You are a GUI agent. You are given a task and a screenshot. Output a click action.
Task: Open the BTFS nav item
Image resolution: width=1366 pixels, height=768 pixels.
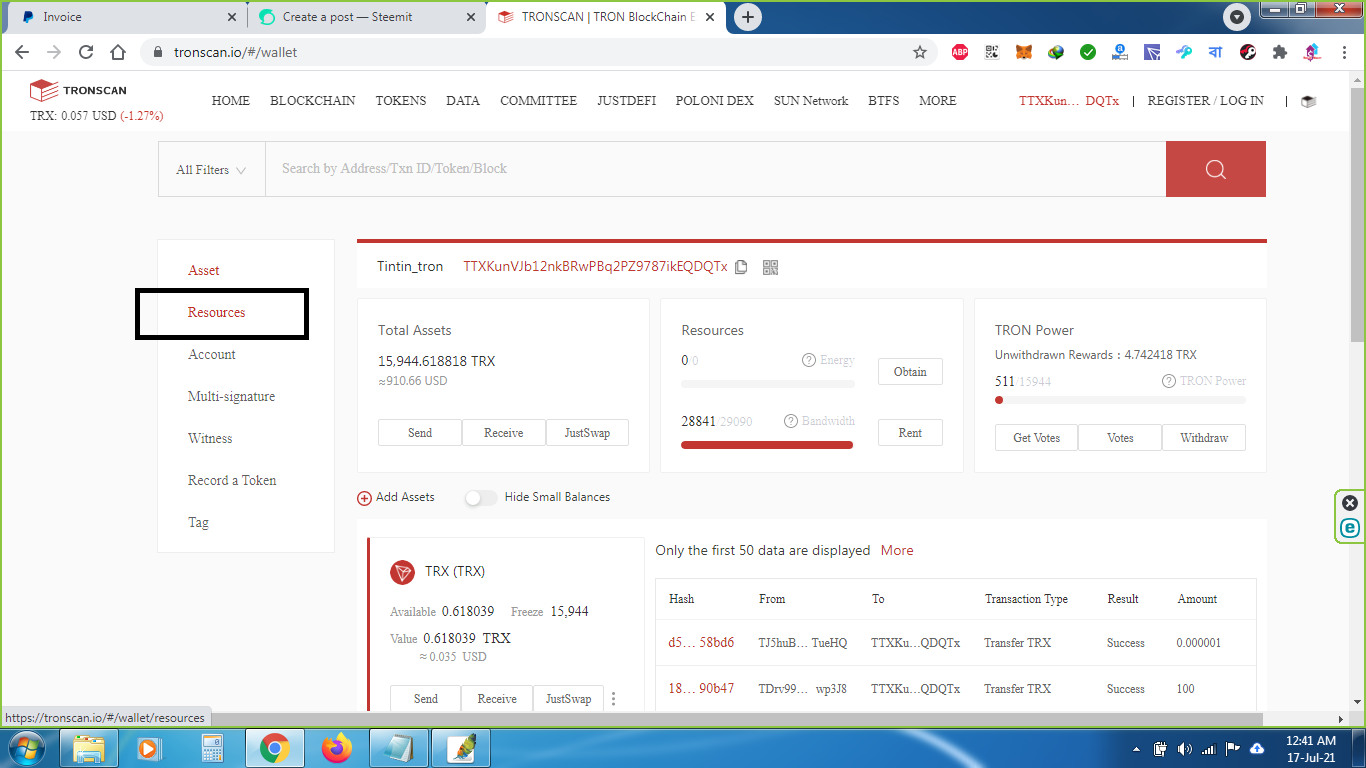tap(884, 101)
